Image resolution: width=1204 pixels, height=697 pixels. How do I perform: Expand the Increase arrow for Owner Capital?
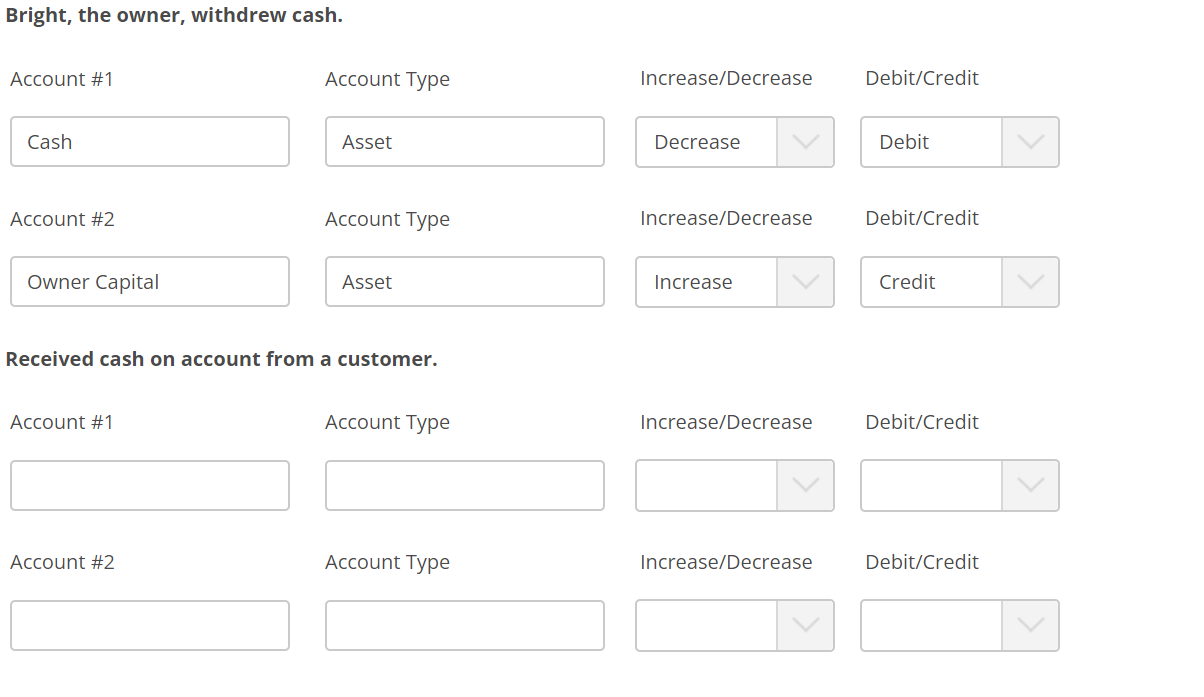tap(806, 282)
